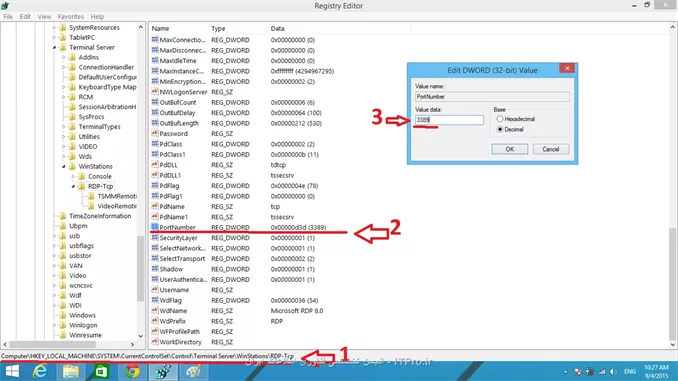The image size is (678, 381).
Task: Select the MinEncryptionLevel value row
Action: tap(233, 81)
